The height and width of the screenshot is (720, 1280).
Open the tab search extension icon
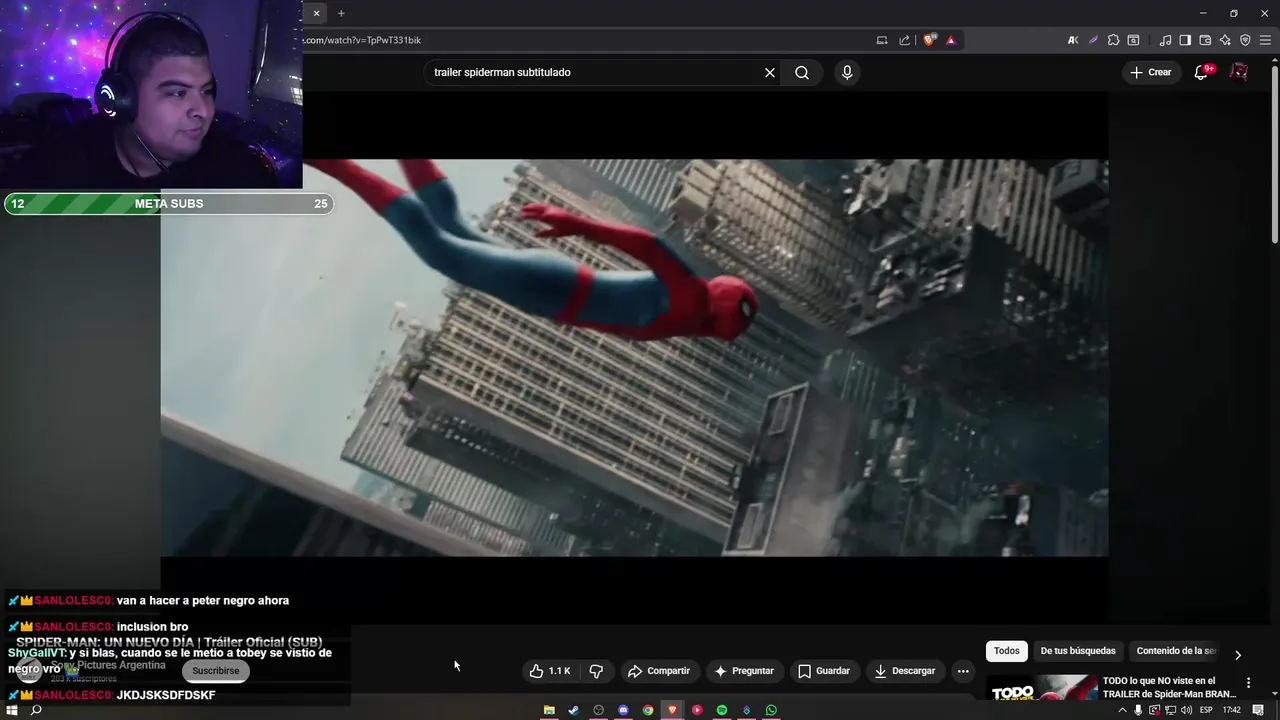[1133, 40]
